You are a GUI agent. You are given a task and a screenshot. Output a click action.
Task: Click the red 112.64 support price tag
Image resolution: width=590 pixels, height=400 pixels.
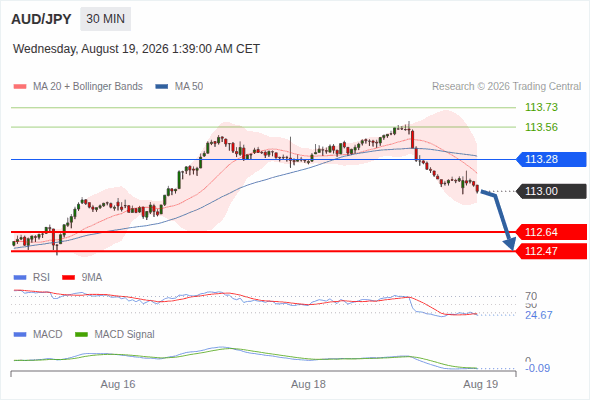(551, 232)
